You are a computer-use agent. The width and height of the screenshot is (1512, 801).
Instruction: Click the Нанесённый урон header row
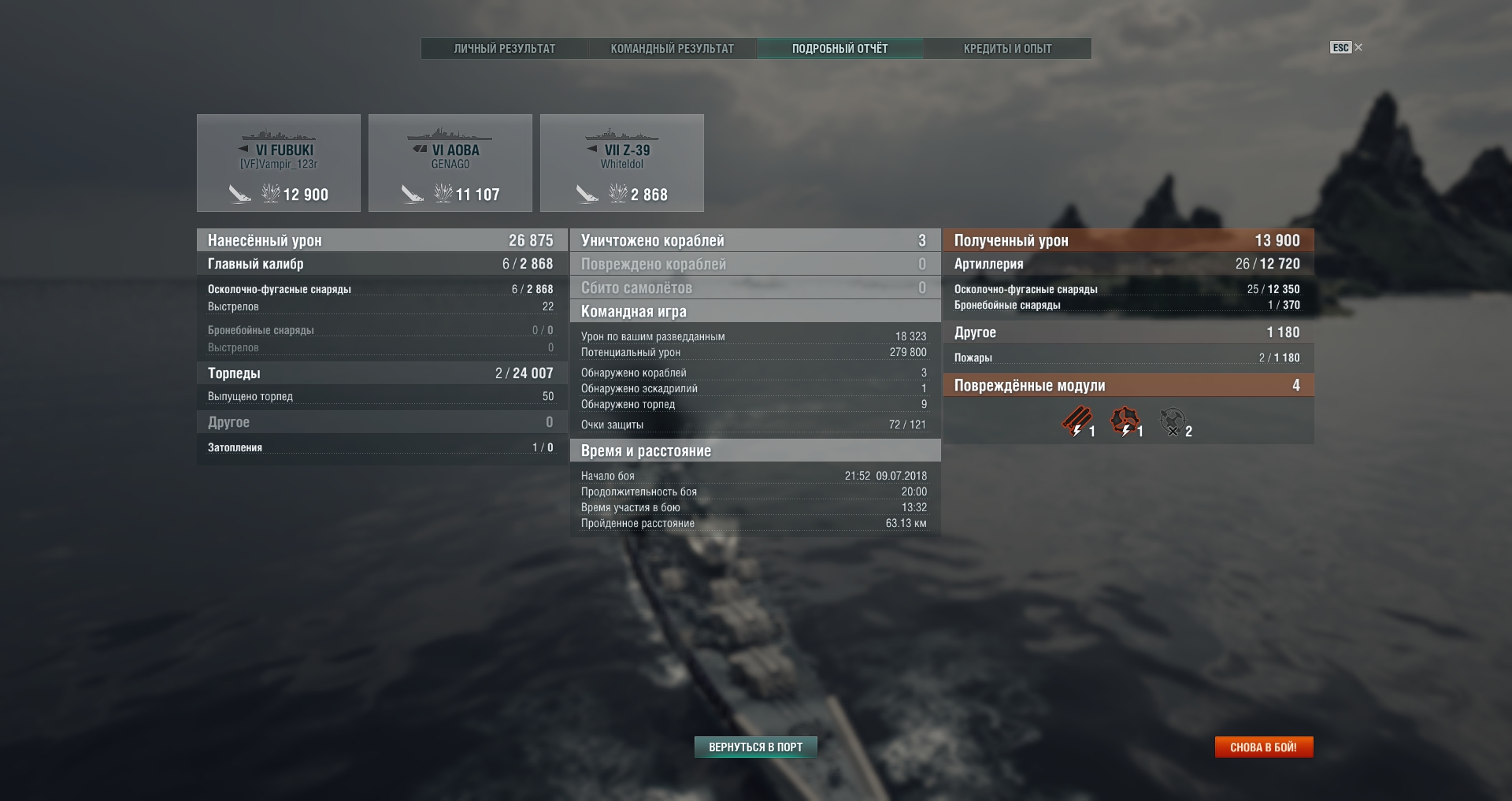tap(381, 240)
